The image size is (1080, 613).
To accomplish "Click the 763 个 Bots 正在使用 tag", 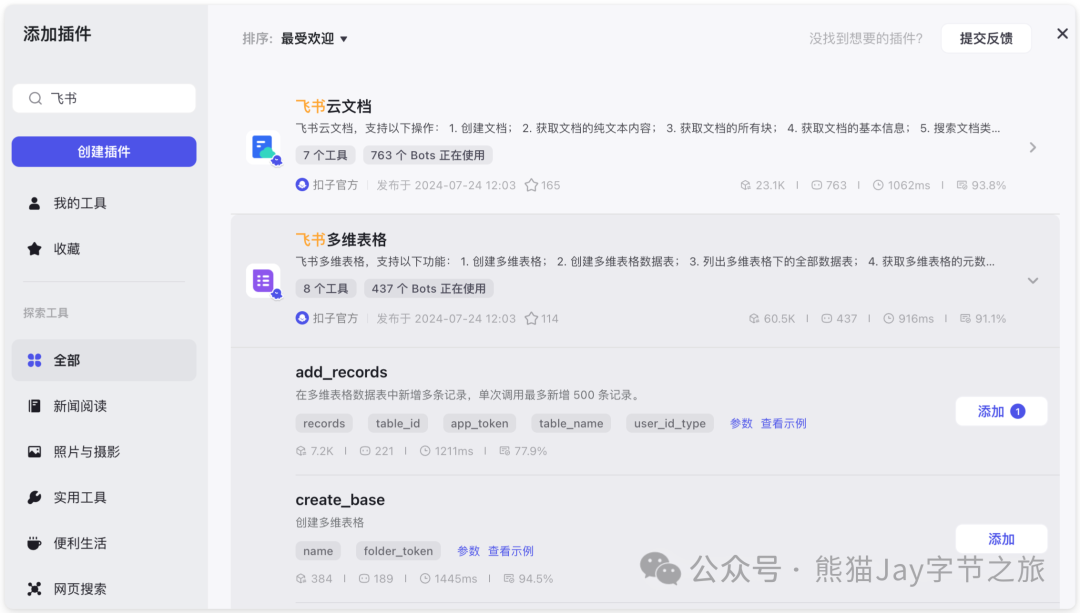I will [428, 155].
